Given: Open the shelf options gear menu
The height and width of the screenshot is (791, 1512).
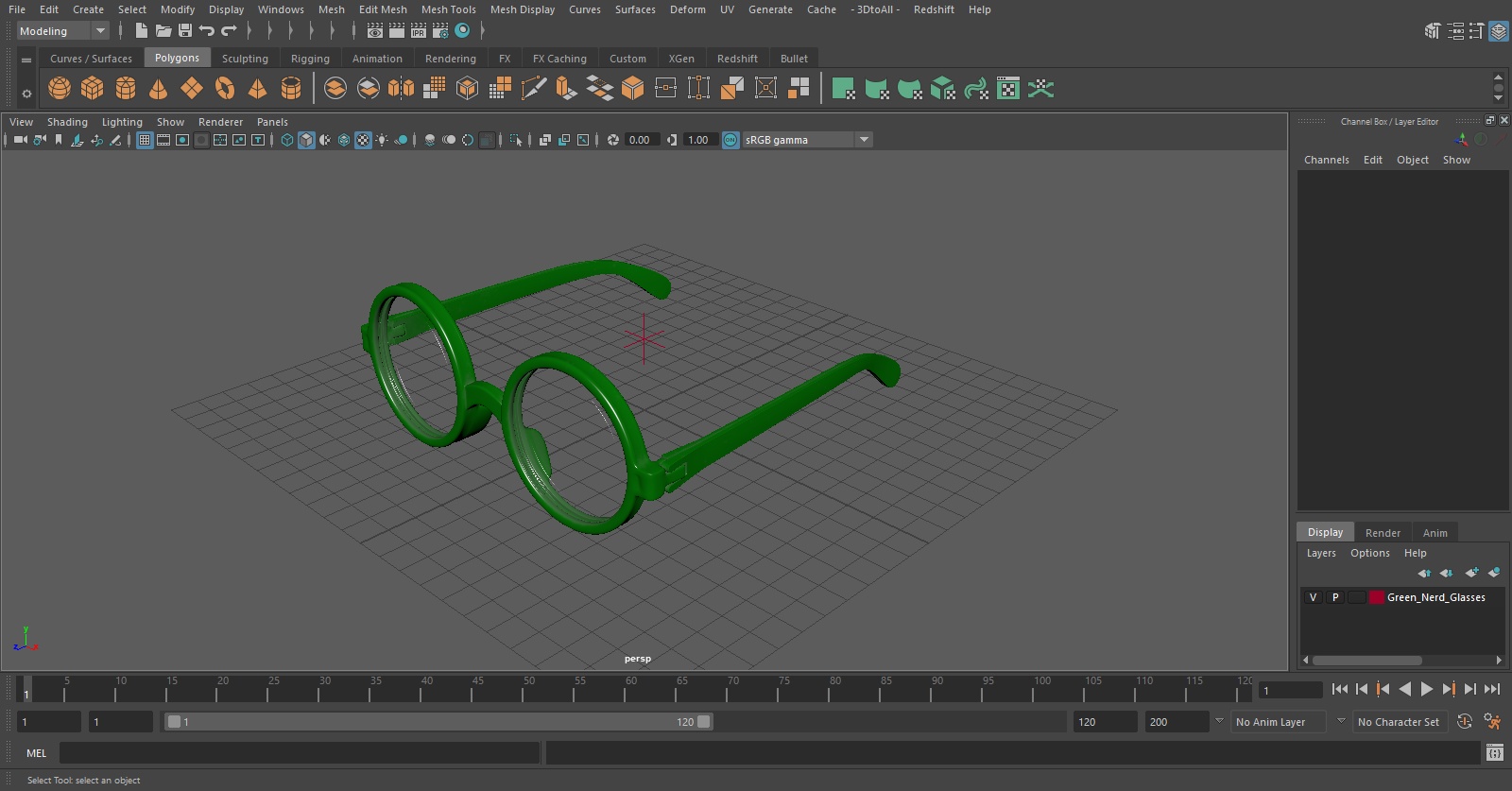Looking at the screenshot, I should [x=26, y=94].
